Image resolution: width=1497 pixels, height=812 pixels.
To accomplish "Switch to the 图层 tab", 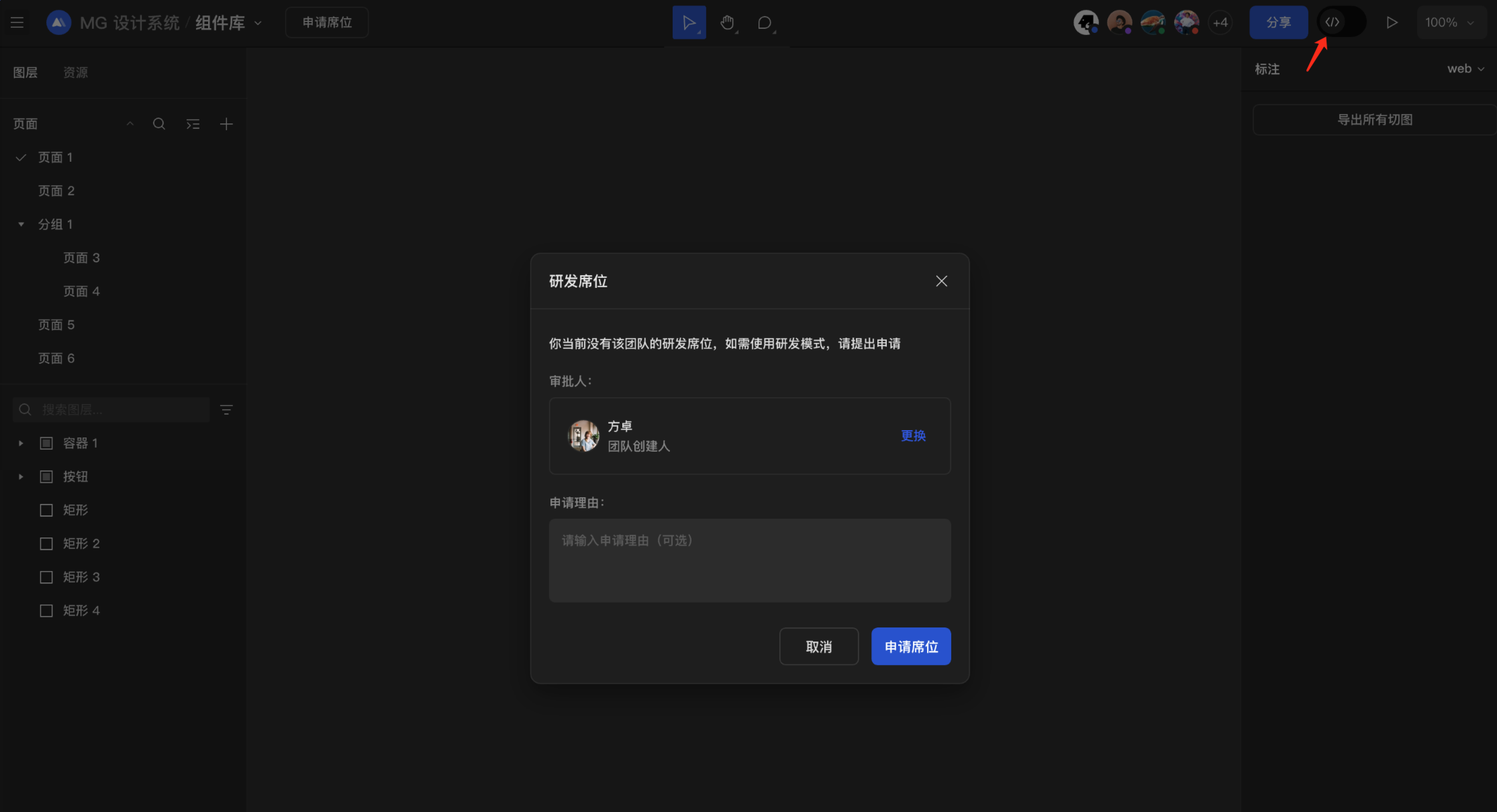I will coord(26,73).
